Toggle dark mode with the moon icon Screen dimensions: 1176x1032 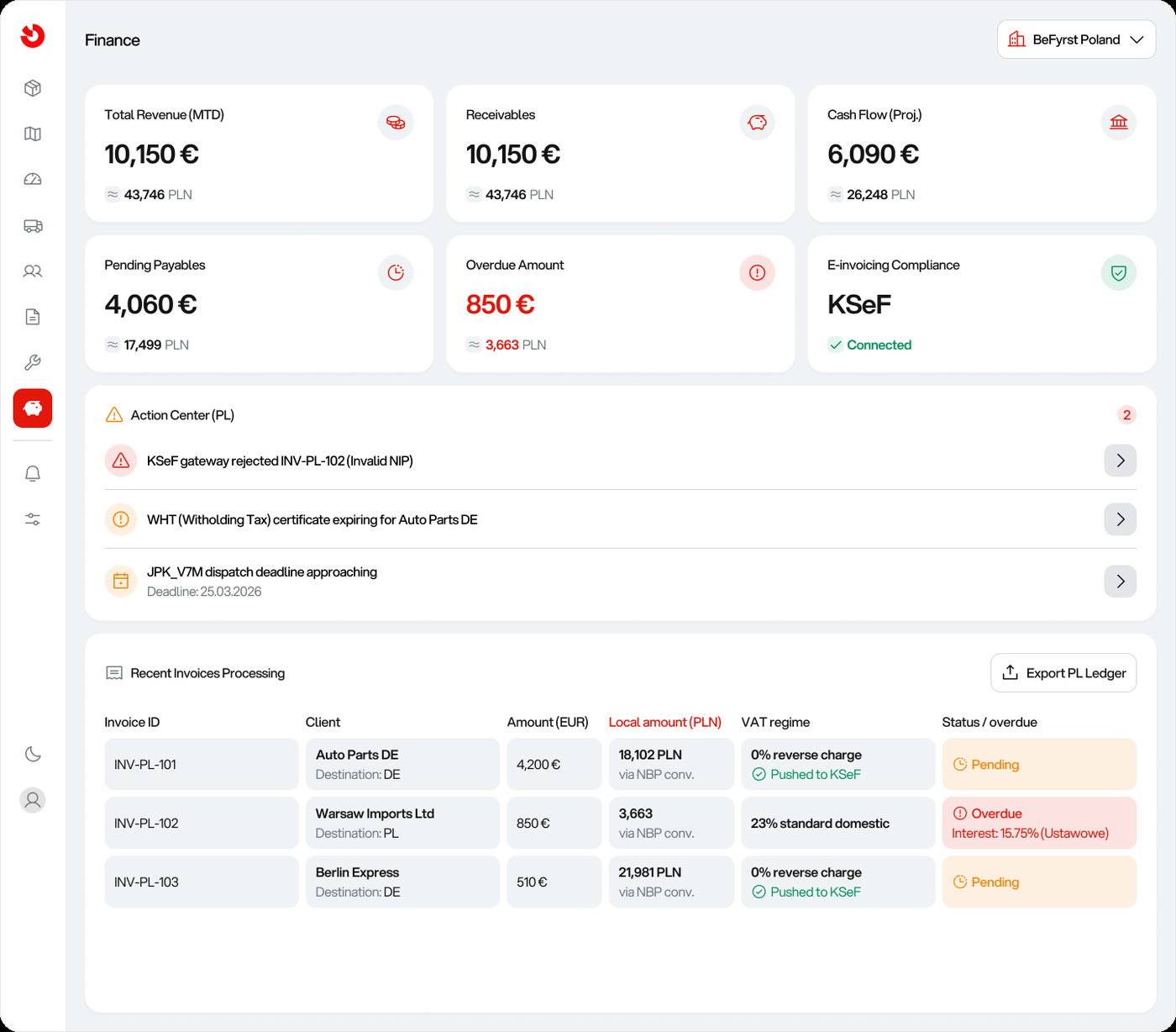tap(33, 754)
